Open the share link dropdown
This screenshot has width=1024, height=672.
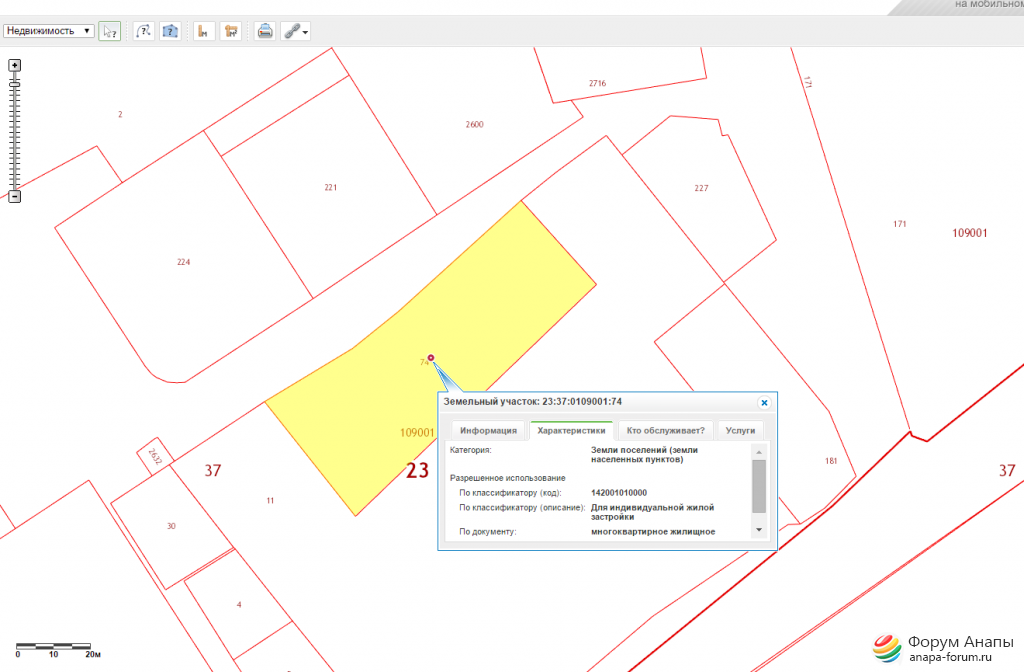click(295, 31)
